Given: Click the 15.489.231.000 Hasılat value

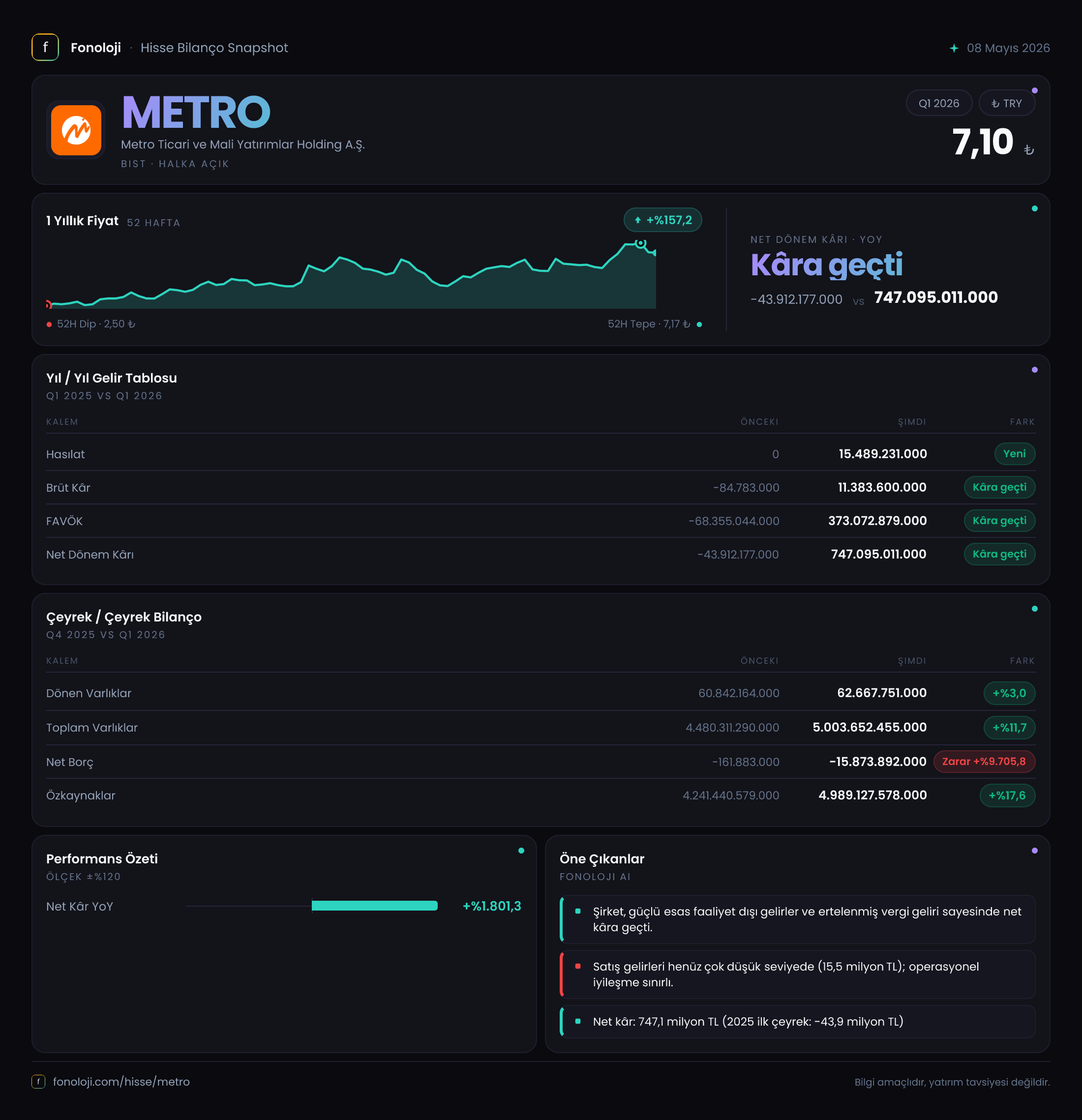Looking at the screenshot, I should pos(882,454).
